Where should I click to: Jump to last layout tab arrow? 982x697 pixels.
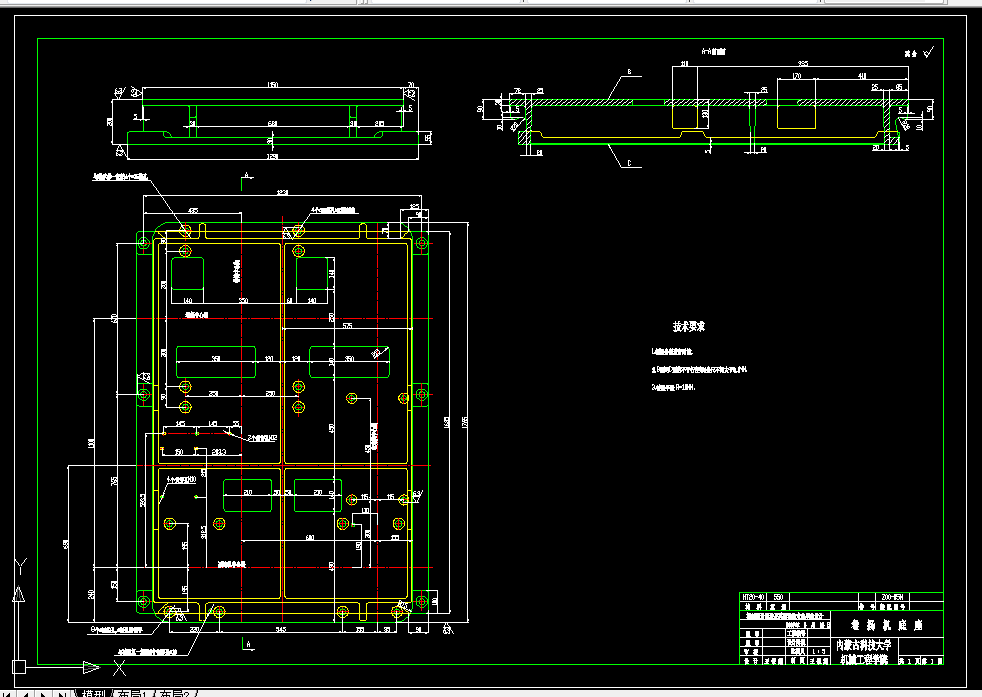coord(61,693)
